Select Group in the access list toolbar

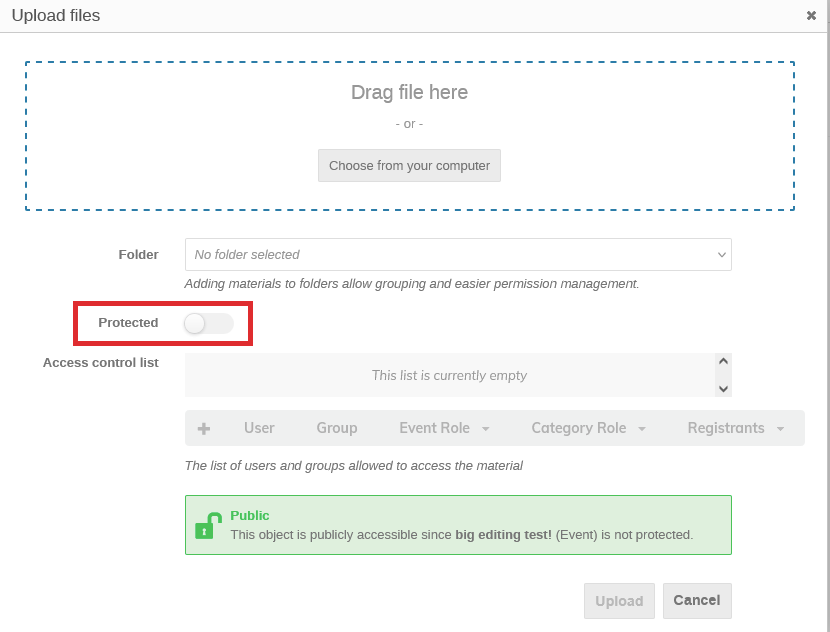337,428
